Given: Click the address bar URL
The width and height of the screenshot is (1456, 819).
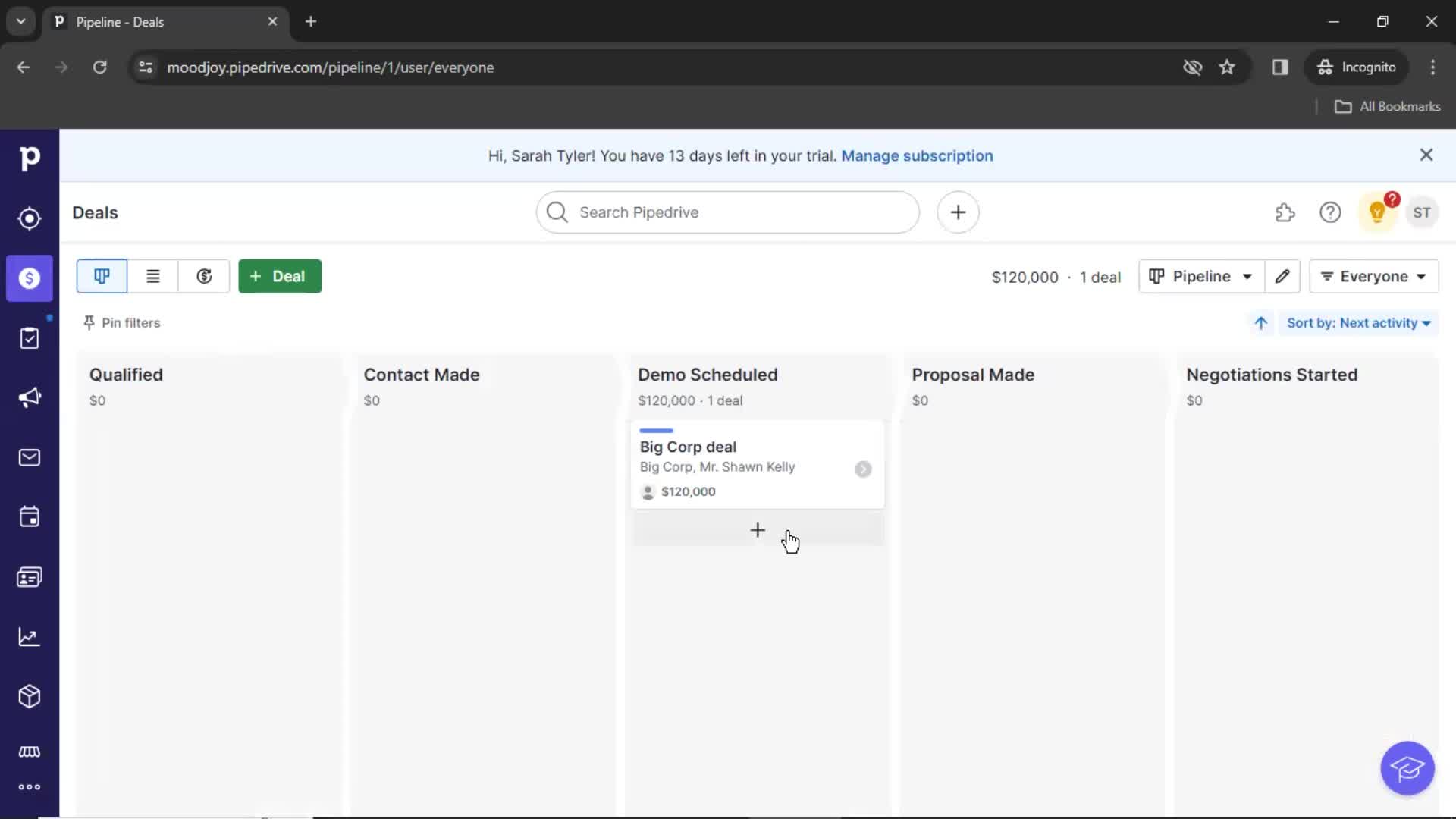Looking at the screenshot, I should 331,67.
